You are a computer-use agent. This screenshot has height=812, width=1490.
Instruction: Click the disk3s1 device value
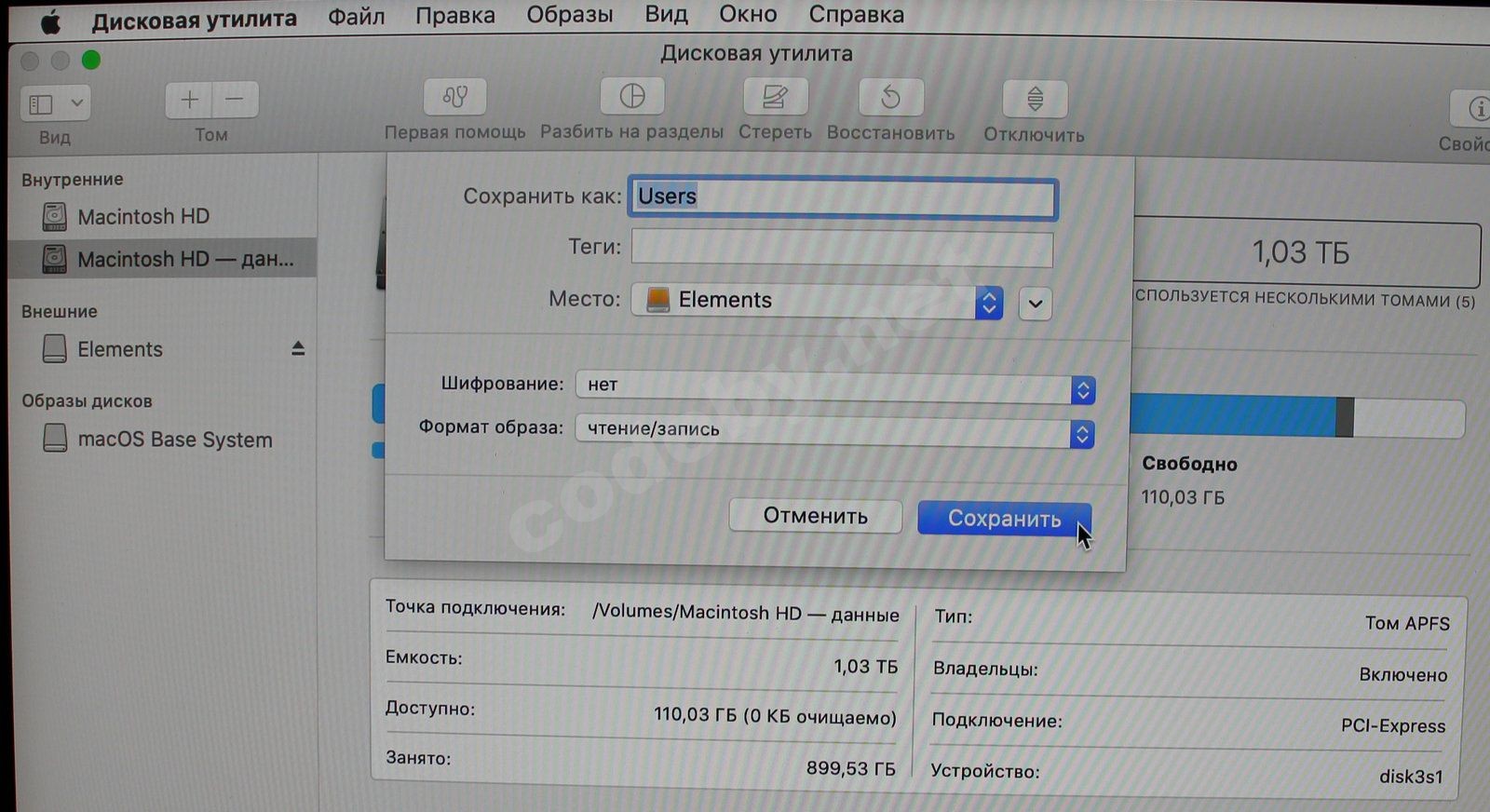tap(1411, 777)
